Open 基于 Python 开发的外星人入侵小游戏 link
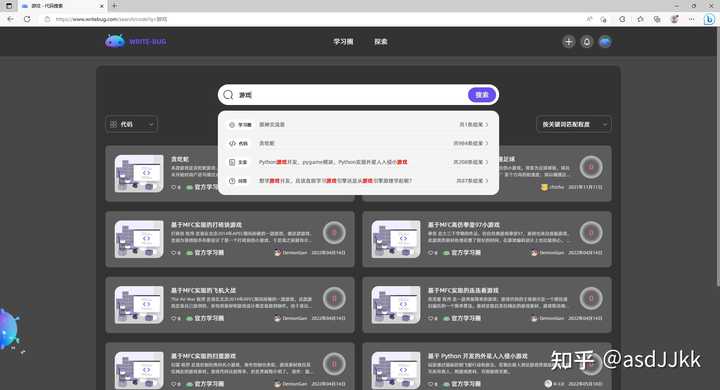The width and height of the screenshot is (720, 390). pos(478,356)
